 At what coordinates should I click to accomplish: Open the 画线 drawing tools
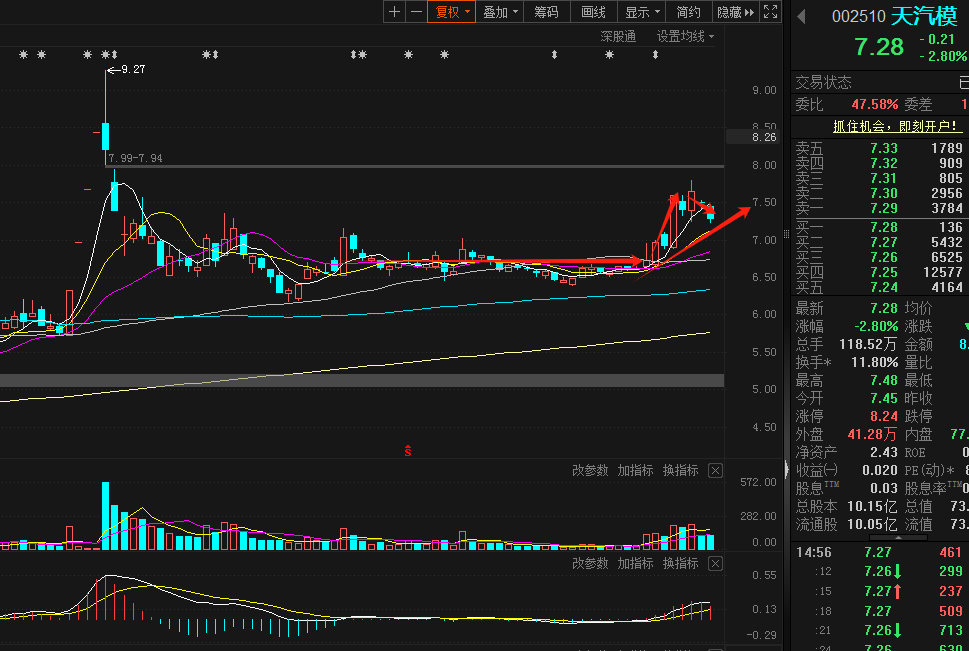[x=594, y=12]
